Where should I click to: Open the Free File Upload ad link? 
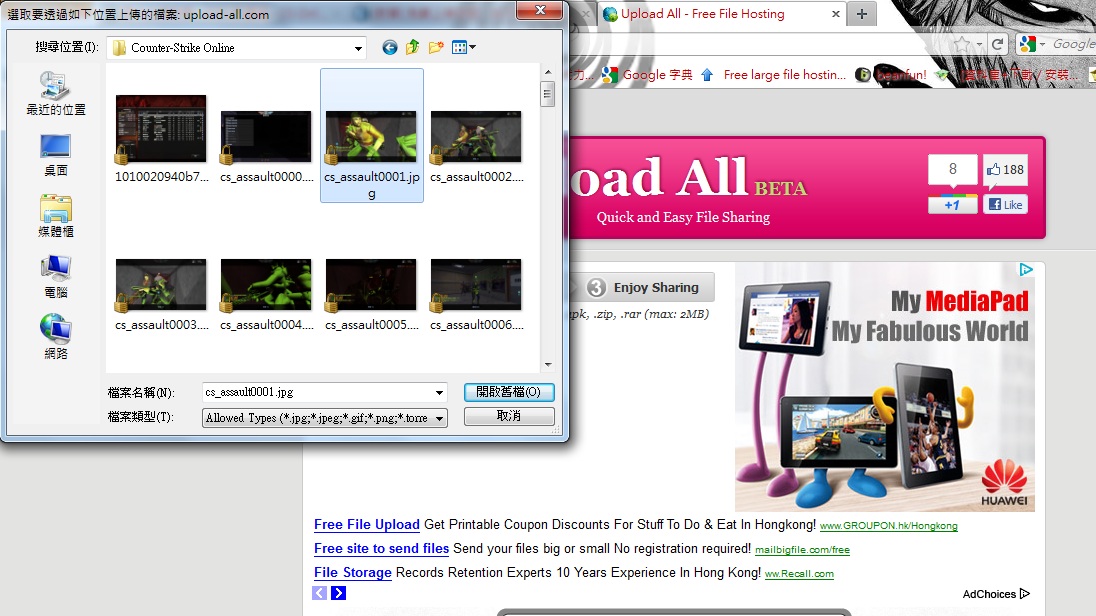[366, 524]
